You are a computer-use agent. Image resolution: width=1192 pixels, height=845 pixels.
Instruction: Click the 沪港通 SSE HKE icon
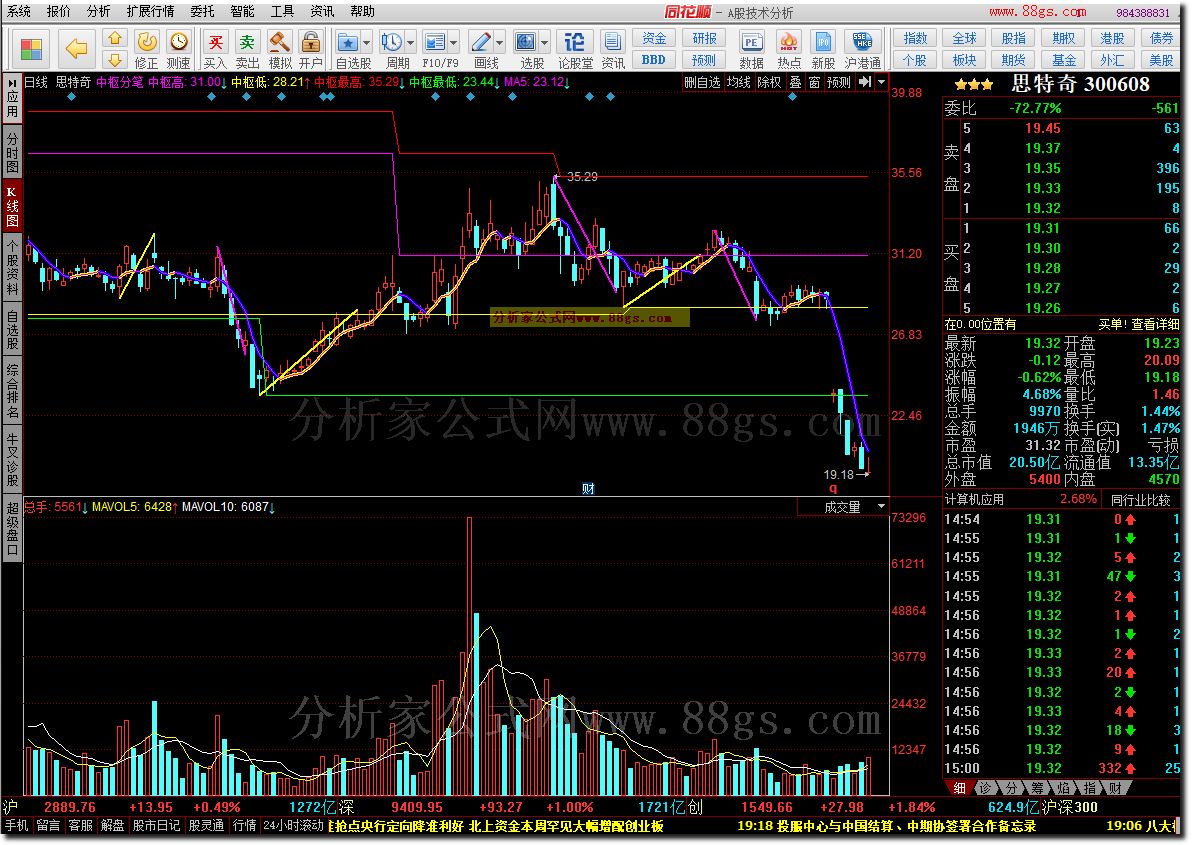862,42
